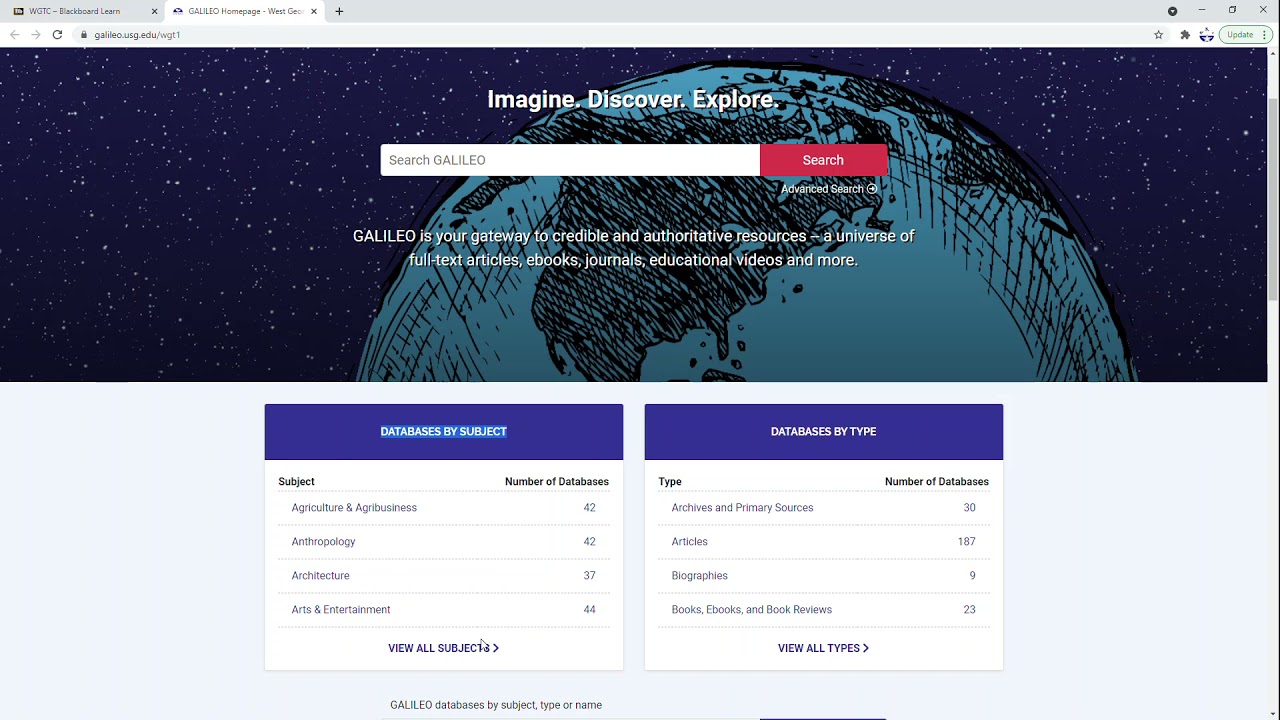Open Agriculture & Agribusiness subject
Viewport: 1280px width, 720px height.
click(354, 508)
